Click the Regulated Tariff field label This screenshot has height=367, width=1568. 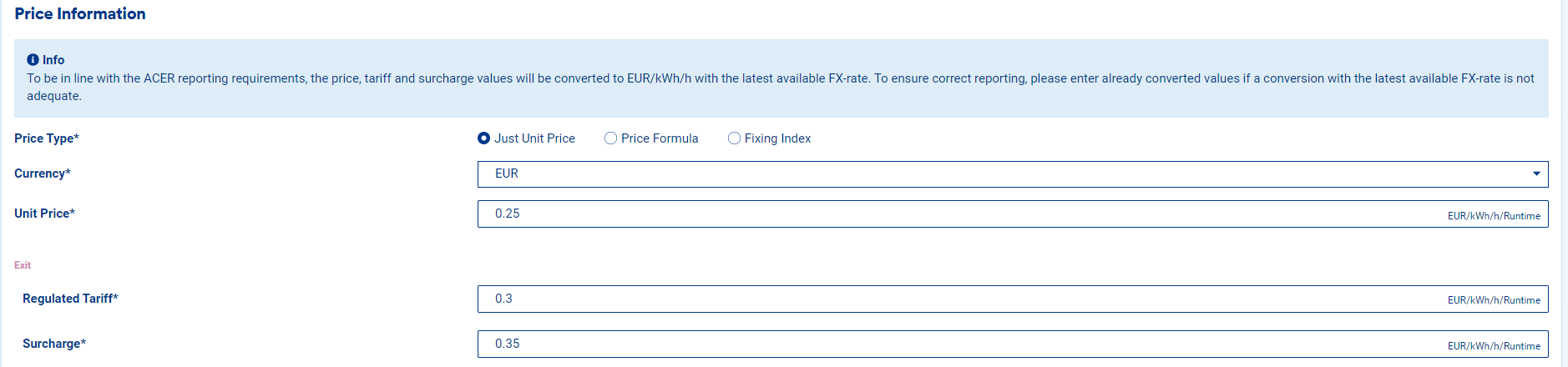point(71,299)
